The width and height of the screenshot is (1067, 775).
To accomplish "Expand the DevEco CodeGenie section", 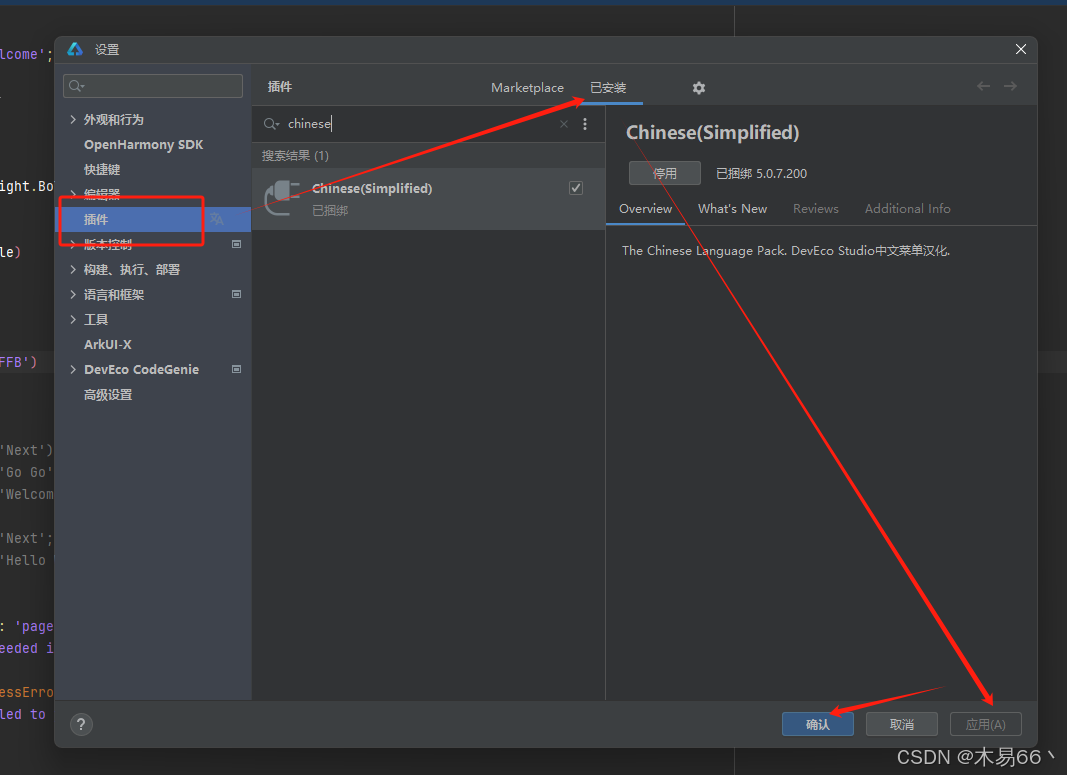I will tap(73, 369).
